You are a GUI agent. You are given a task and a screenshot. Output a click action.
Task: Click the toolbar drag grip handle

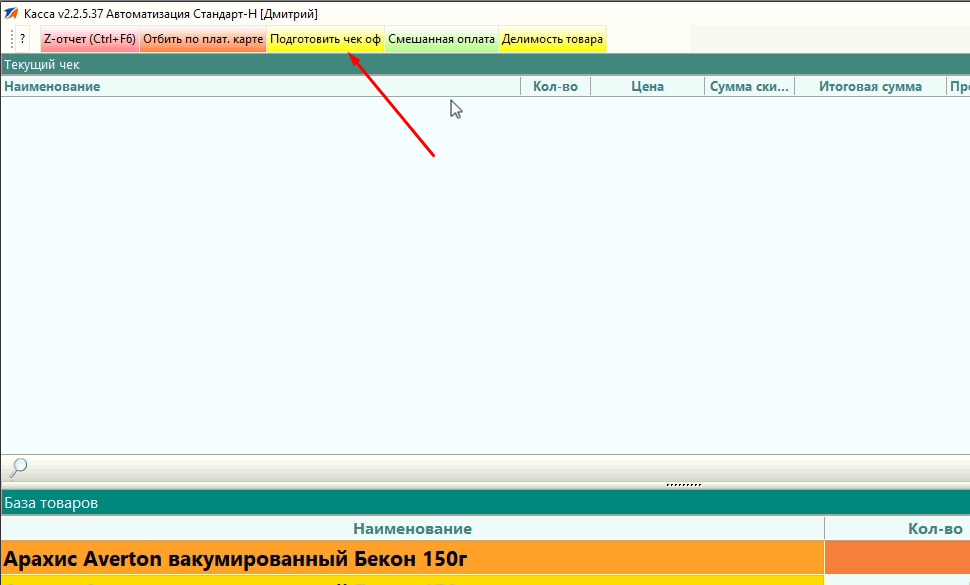[x=11, y=39]
